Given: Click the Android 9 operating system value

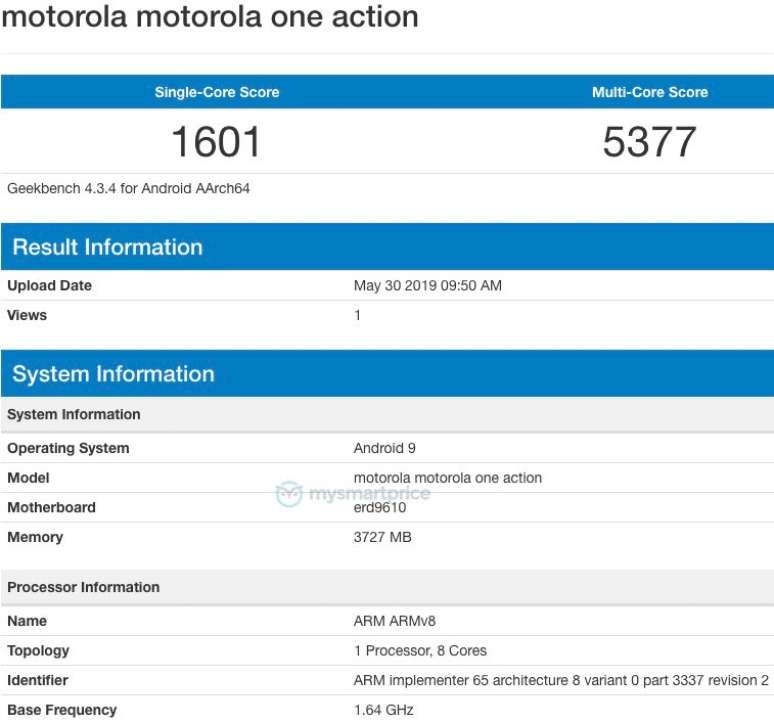Looking at the screenshot, I should 386,448.
